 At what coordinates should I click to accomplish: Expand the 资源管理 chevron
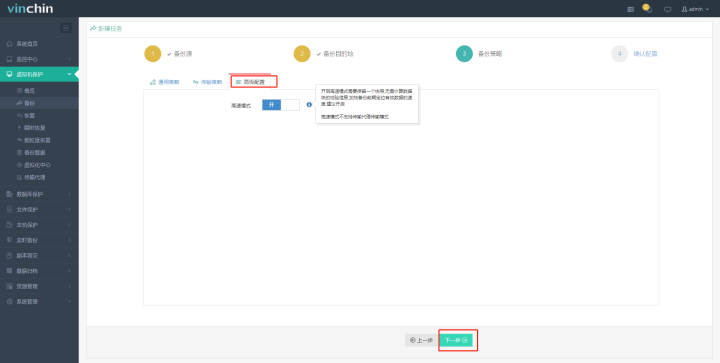click(x=70, y=286)
